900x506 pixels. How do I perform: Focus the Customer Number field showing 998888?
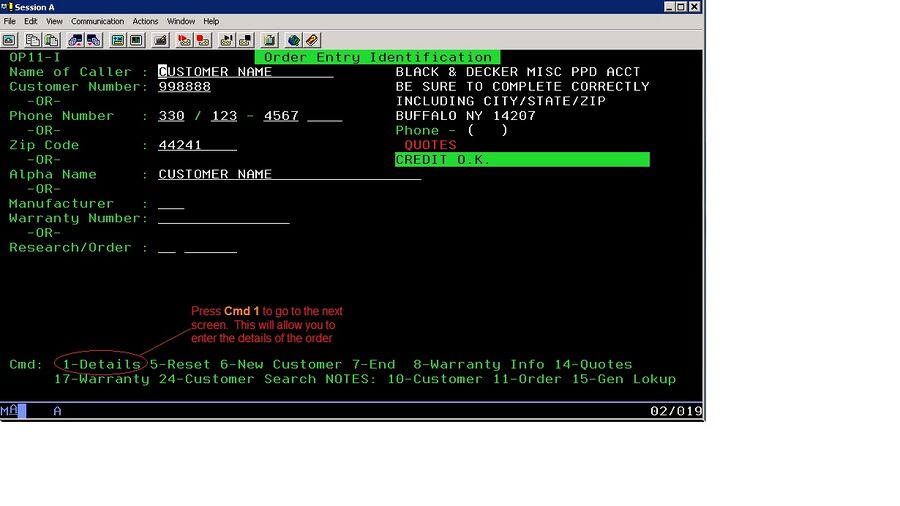(x=185, y=87)
